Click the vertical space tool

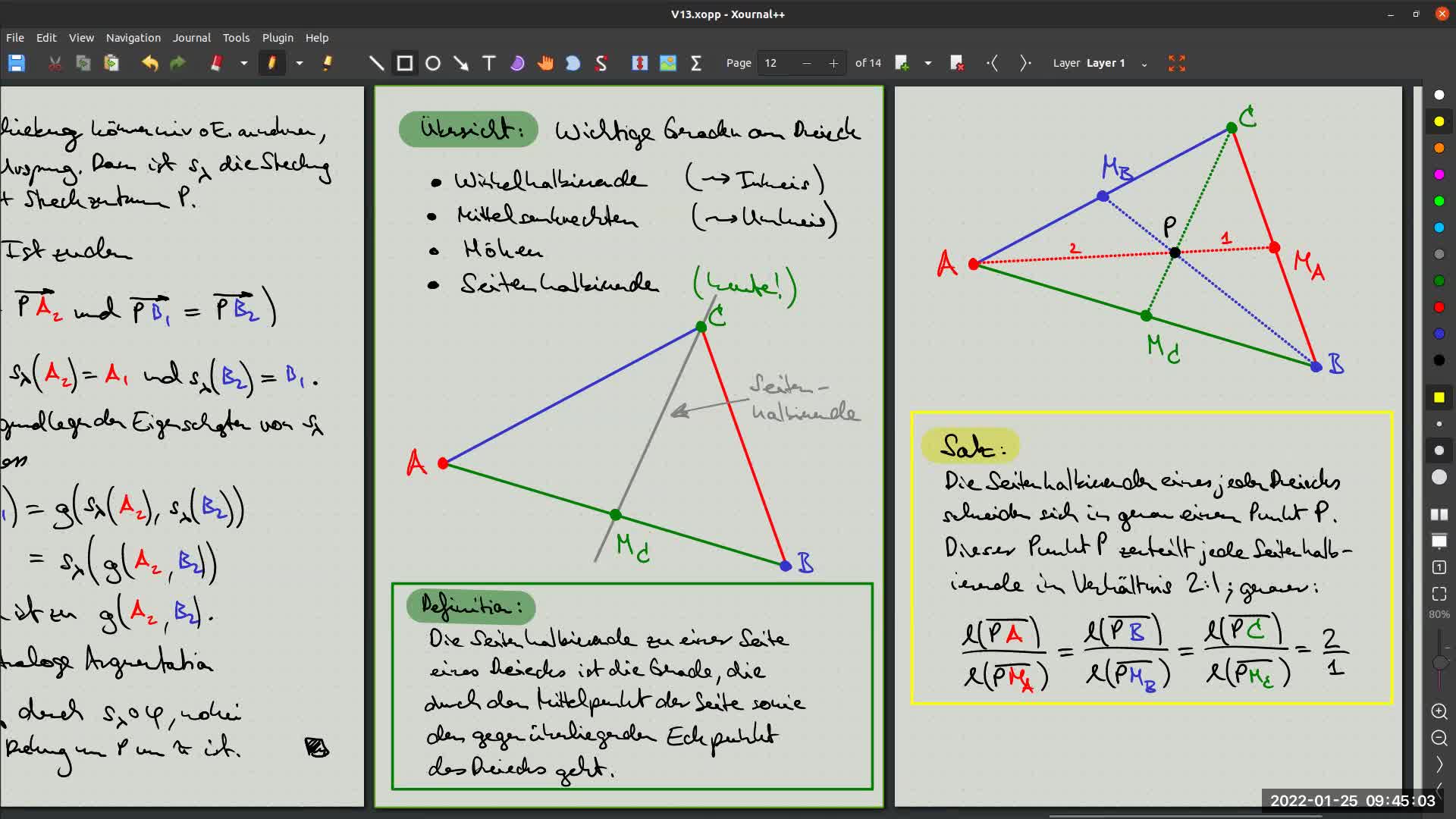(639, 64)
